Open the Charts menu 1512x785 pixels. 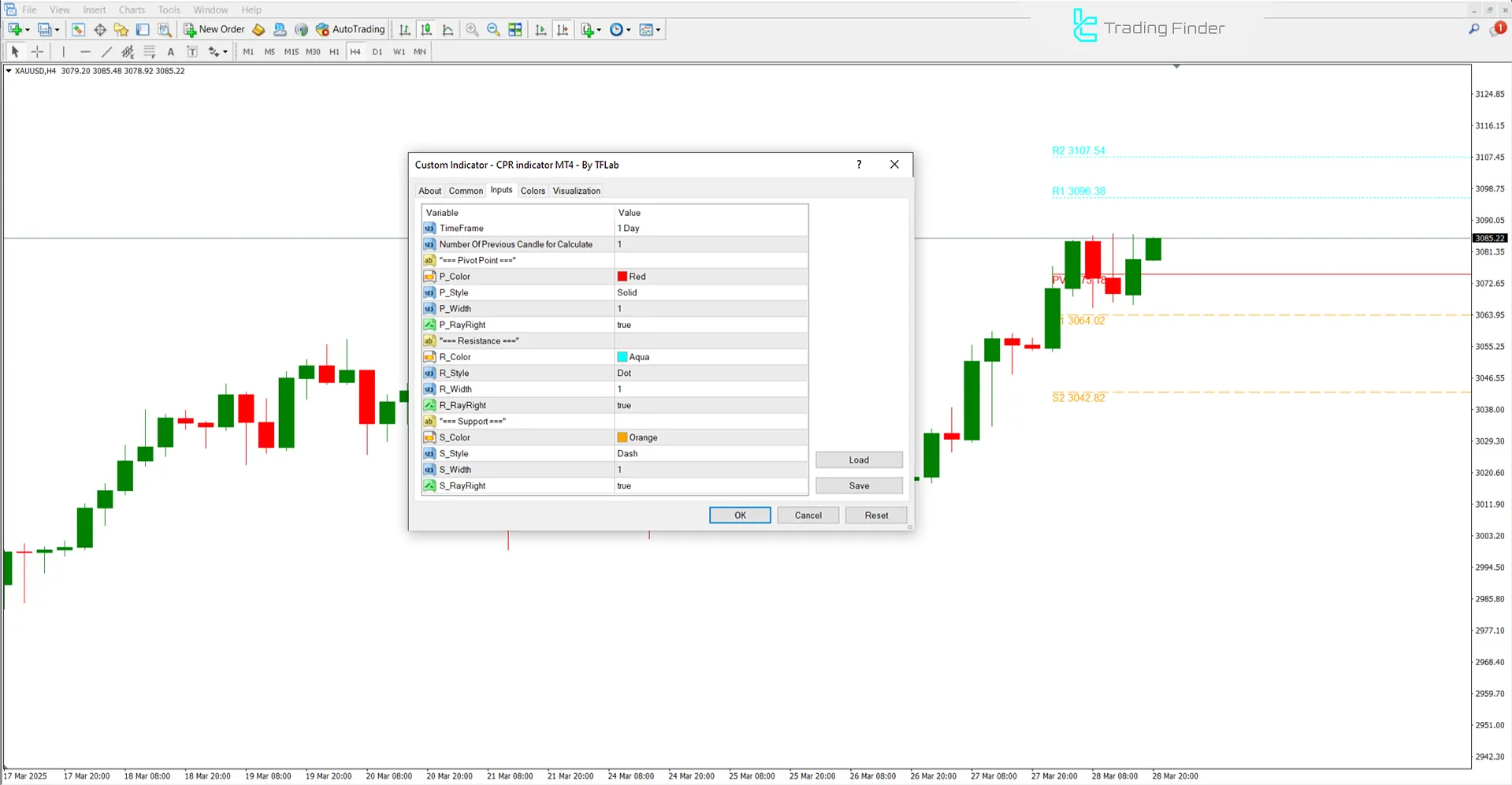pyautogui.click(x=131, y=9)
